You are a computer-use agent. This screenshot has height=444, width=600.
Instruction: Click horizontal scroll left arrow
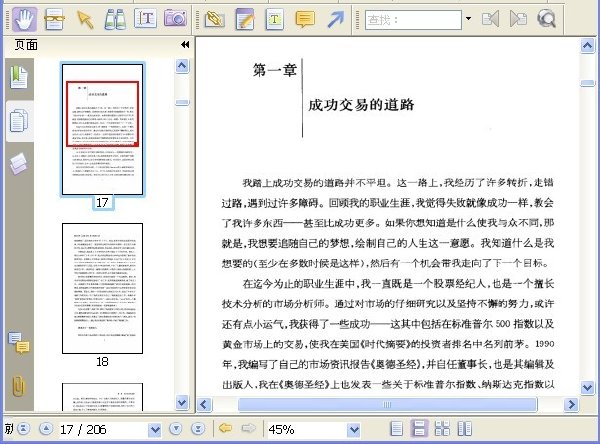[x=204, y=404]
